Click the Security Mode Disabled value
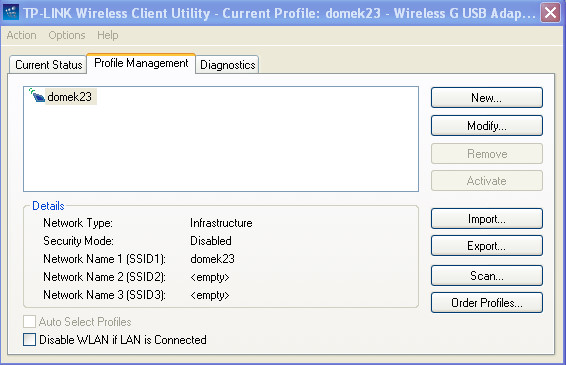566x365 pixels. 210,241
